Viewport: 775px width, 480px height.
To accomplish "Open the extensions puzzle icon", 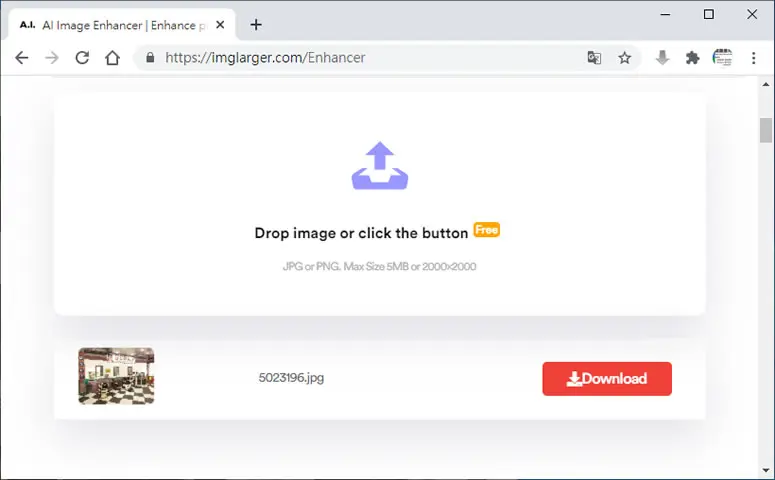I will tap(692, 58).
